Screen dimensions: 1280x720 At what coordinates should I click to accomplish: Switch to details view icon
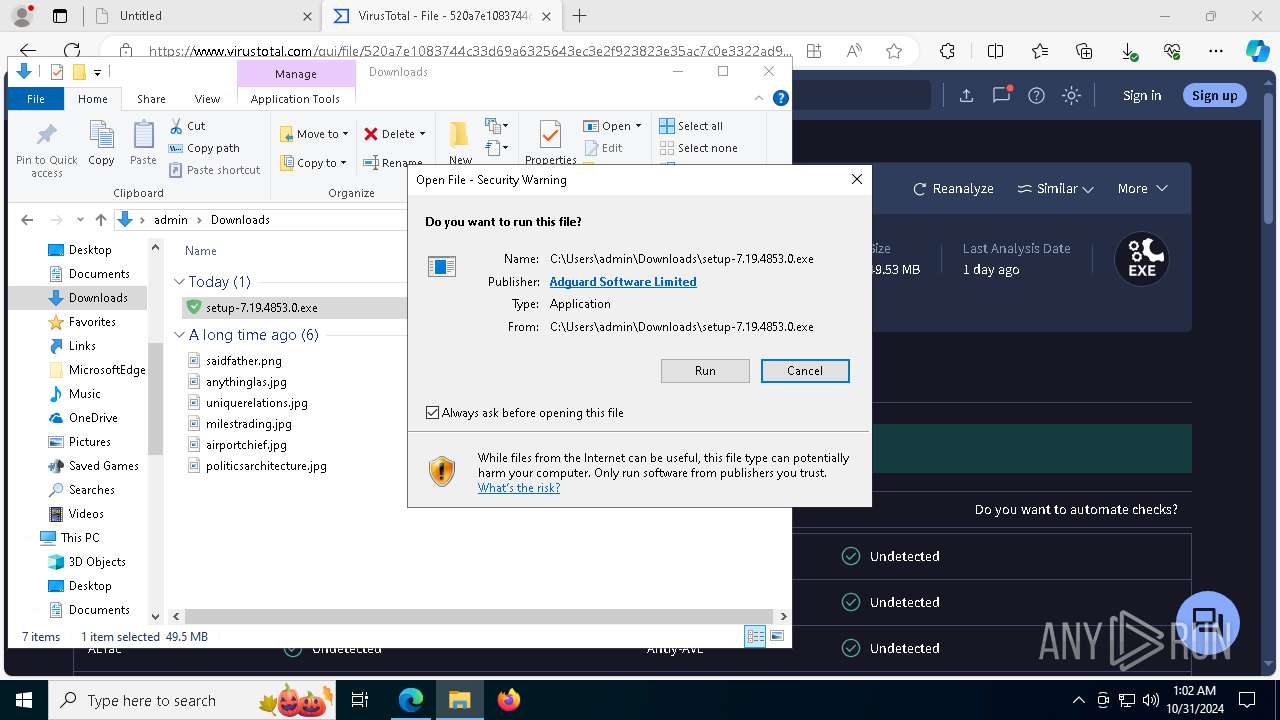(755, 636)
